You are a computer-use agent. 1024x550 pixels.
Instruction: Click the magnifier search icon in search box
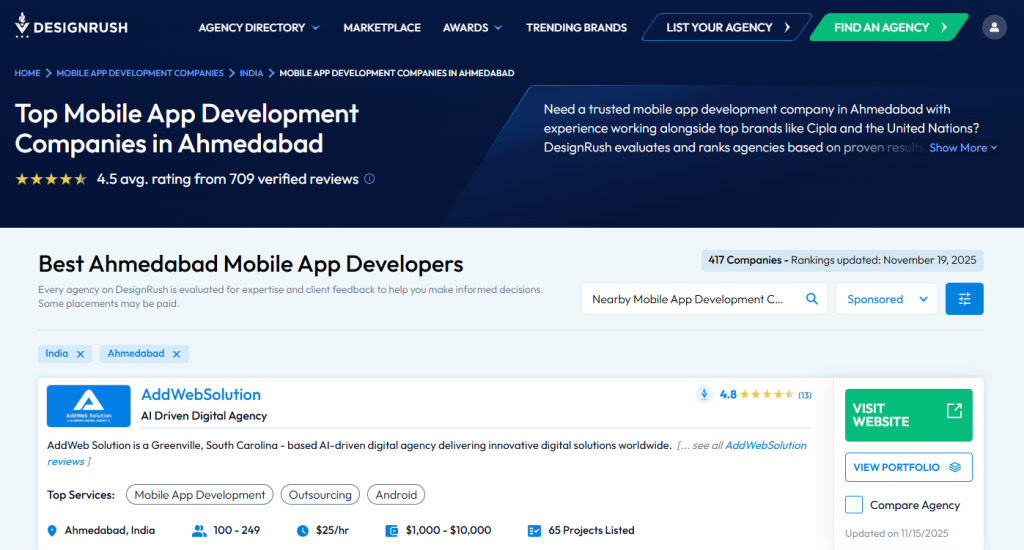812,299
